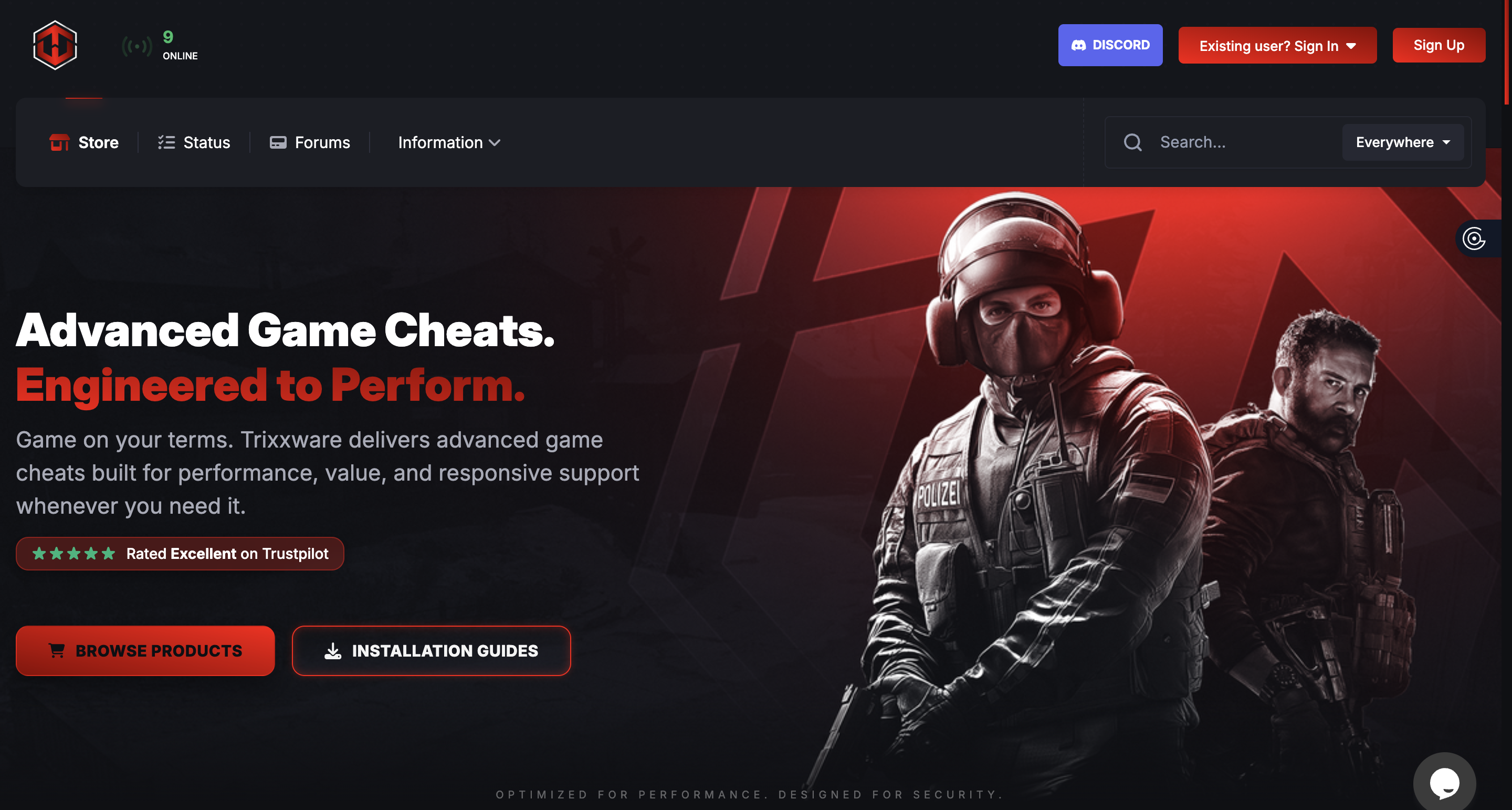
Task: Click the green Trustpilot stars
Action: click(74, 553)
